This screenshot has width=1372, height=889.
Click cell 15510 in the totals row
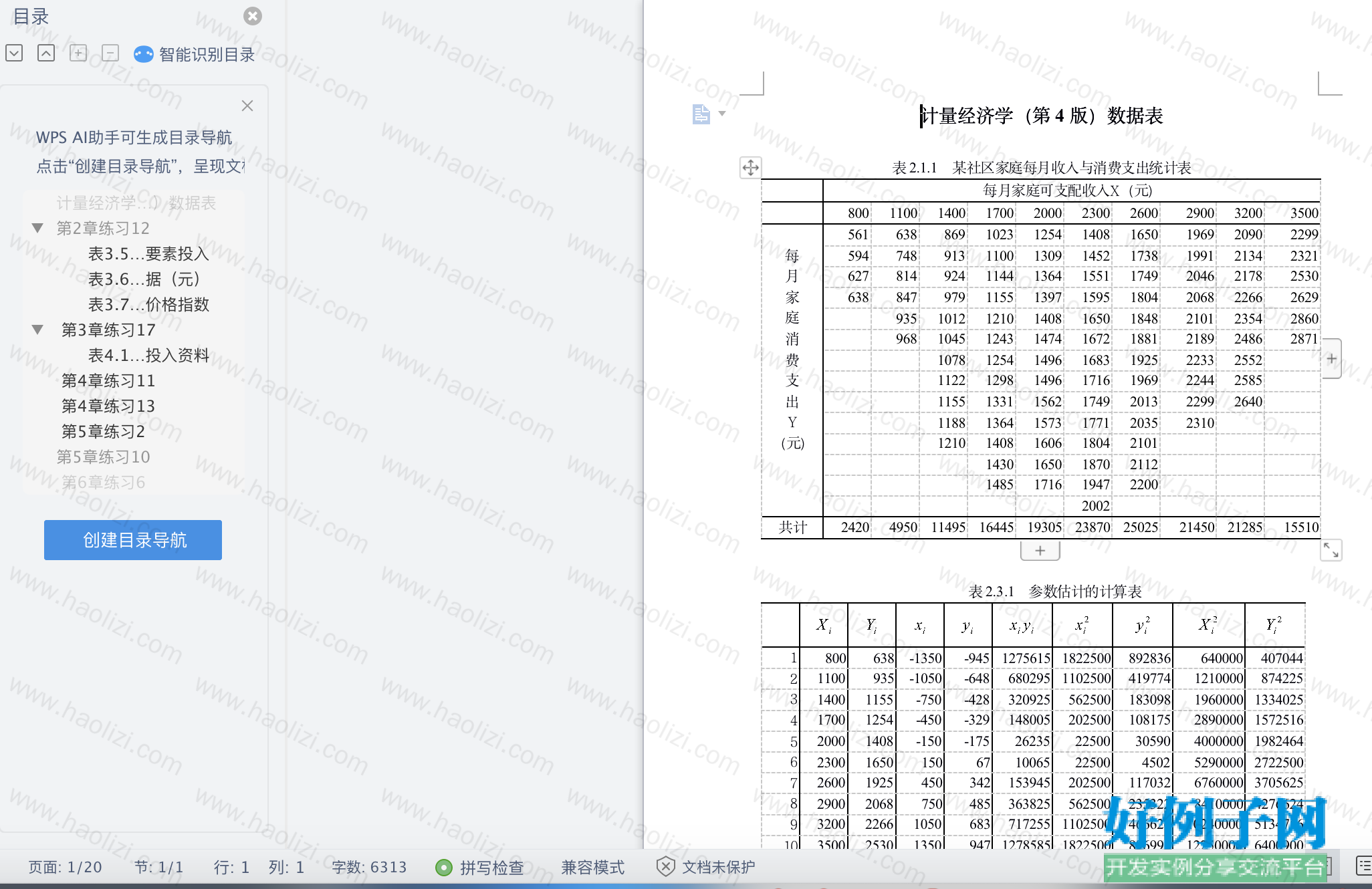point(1301,527)
